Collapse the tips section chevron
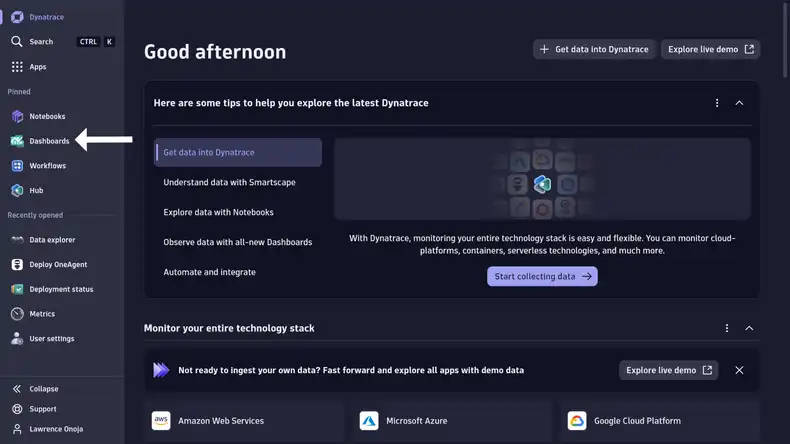Screen dimensions: 790x444 click(x=739, y=103)
